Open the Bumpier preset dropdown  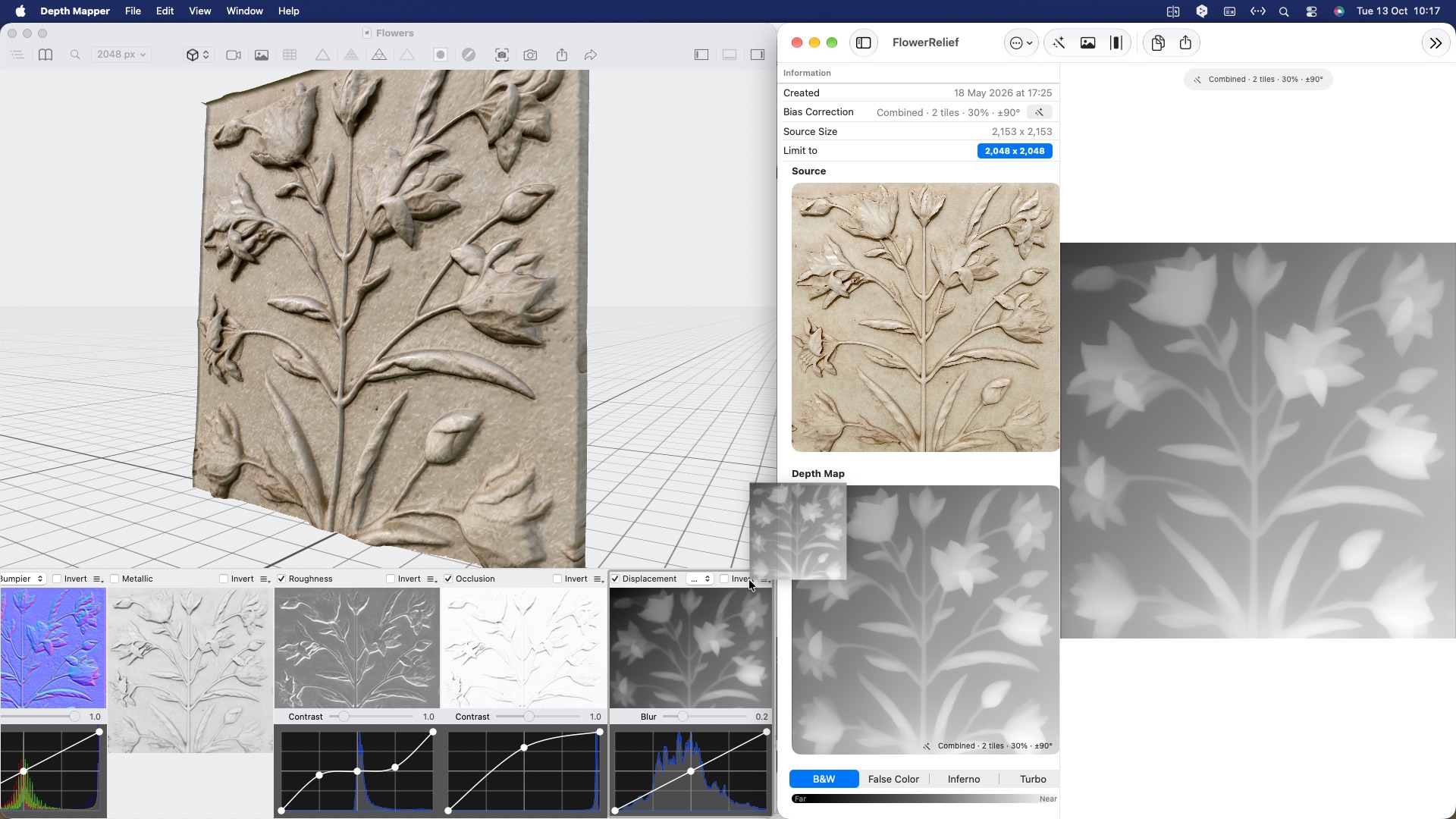(x=23, y=579)
